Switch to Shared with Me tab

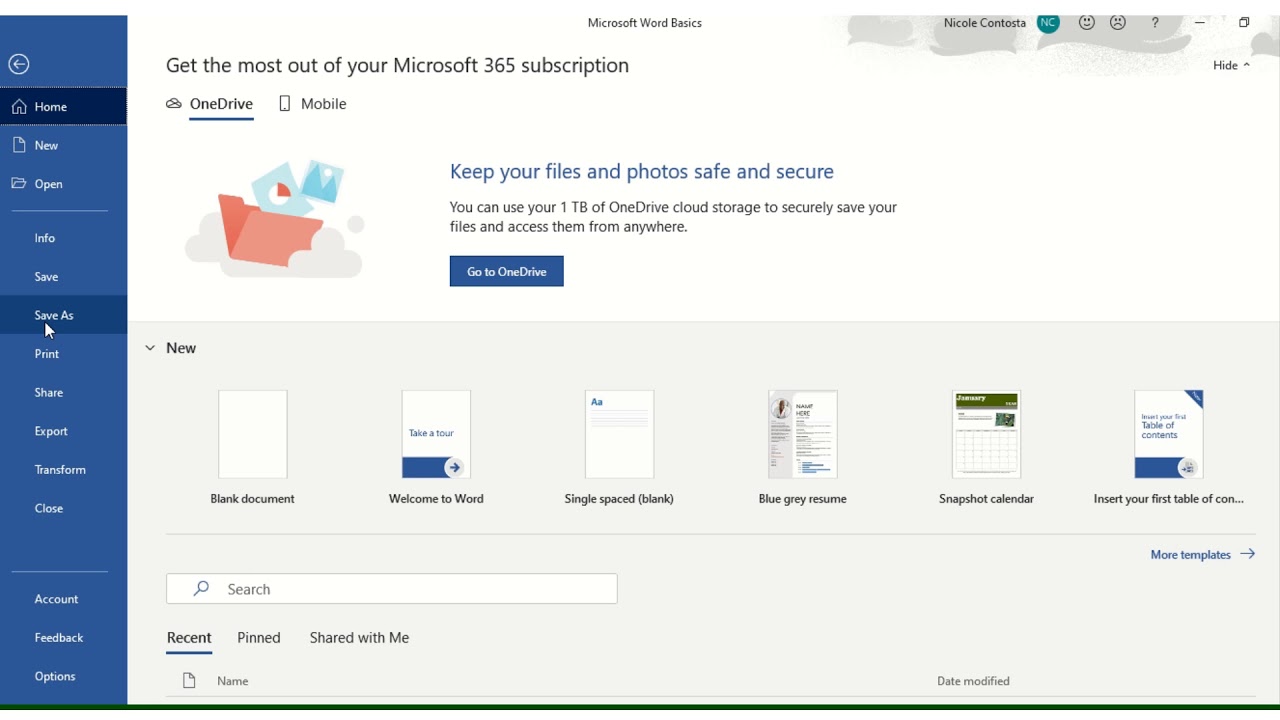[x=359, y=638]
